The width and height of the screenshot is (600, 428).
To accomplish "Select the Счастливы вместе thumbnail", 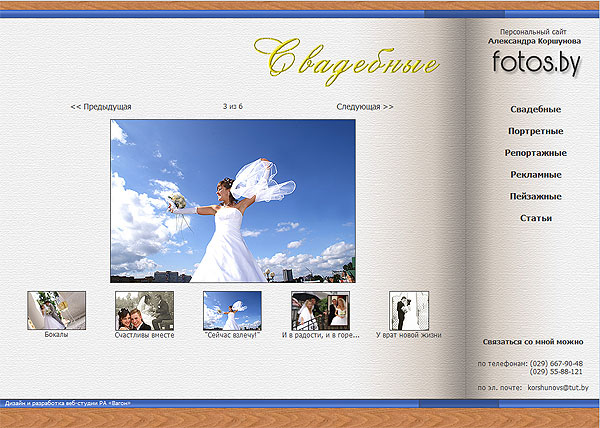I will (x=144, y=310).
